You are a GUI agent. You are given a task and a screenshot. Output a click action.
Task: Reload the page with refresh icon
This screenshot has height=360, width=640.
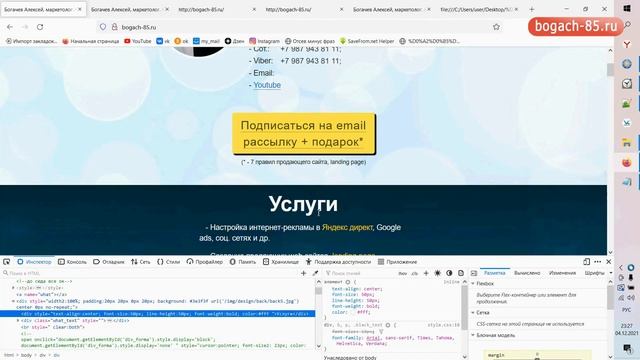click(40, 27)
